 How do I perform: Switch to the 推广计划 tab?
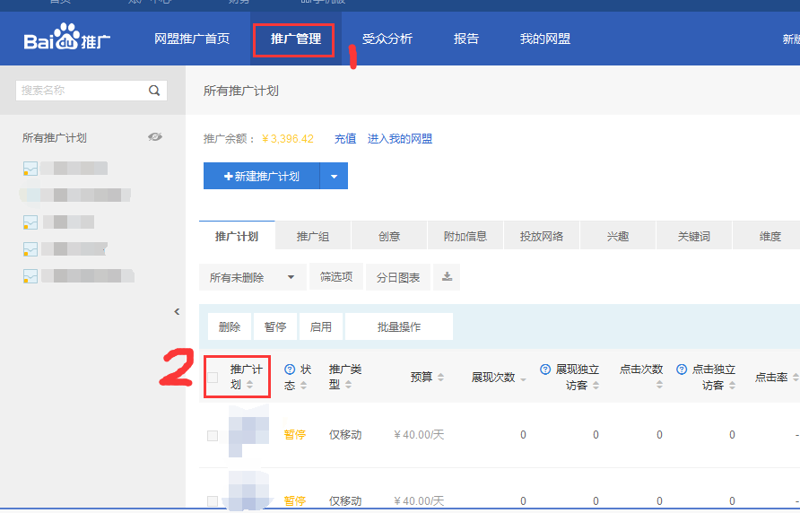click(237, 236)
